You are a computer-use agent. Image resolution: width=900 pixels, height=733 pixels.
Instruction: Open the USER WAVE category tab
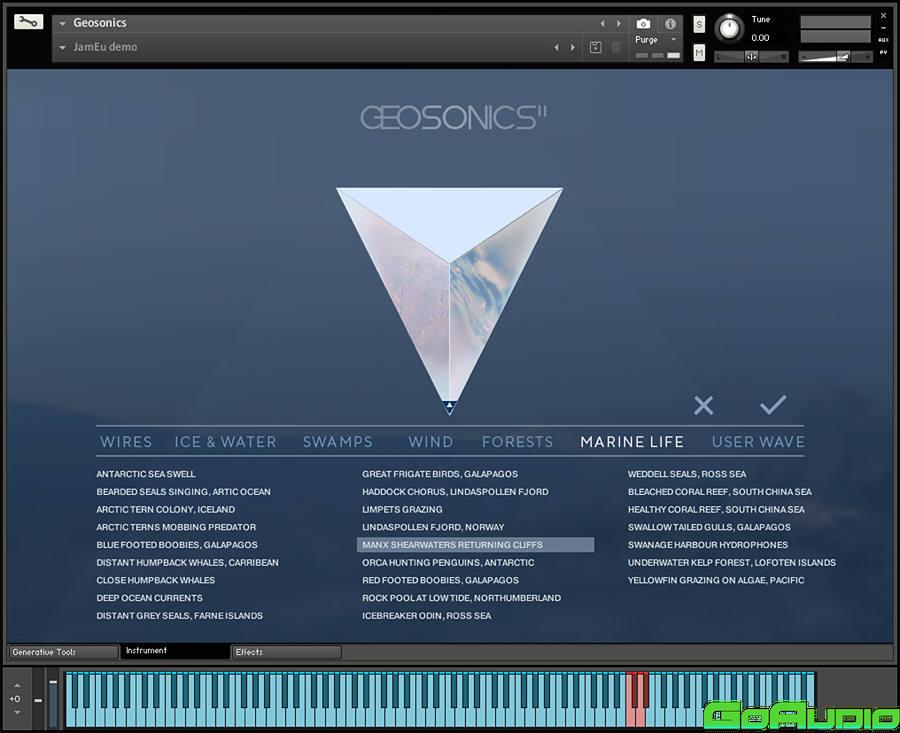[x=758, y=441]
